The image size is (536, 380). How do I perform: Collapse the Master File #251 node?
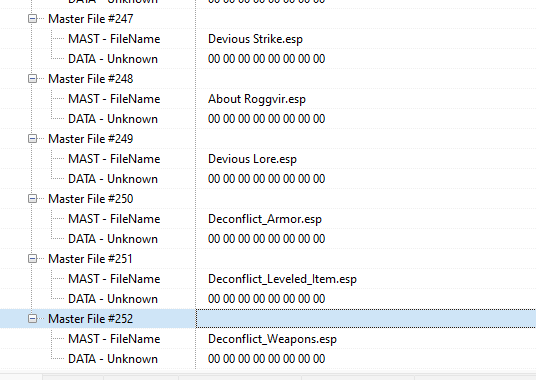[x=32, y=259]
